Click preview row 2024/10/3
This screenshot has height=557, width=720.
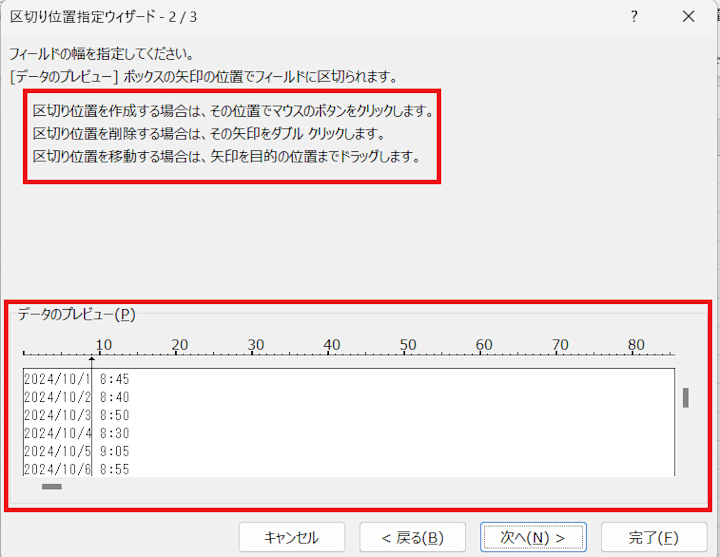[57, 415]
